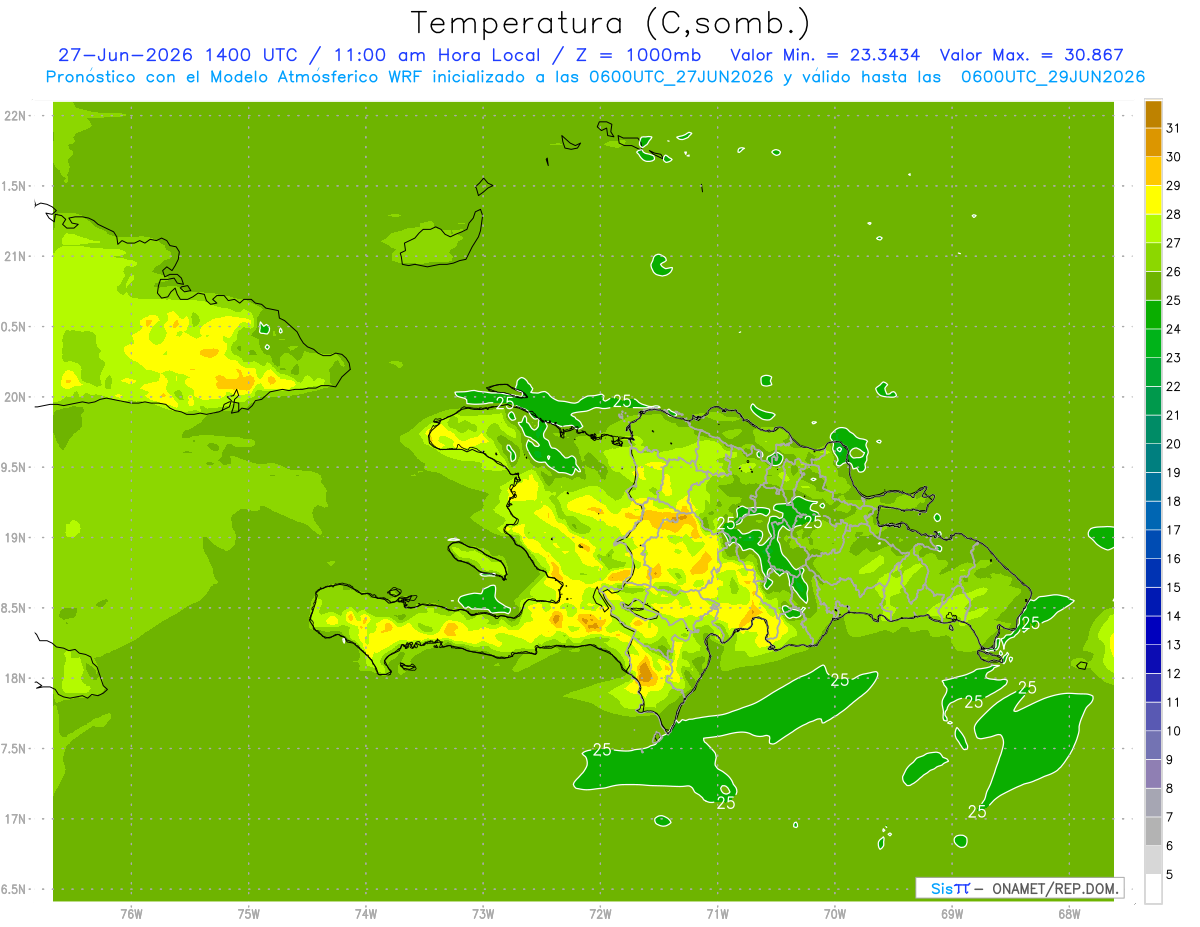Click the '5' color scale label

[x=1171, y=875]
